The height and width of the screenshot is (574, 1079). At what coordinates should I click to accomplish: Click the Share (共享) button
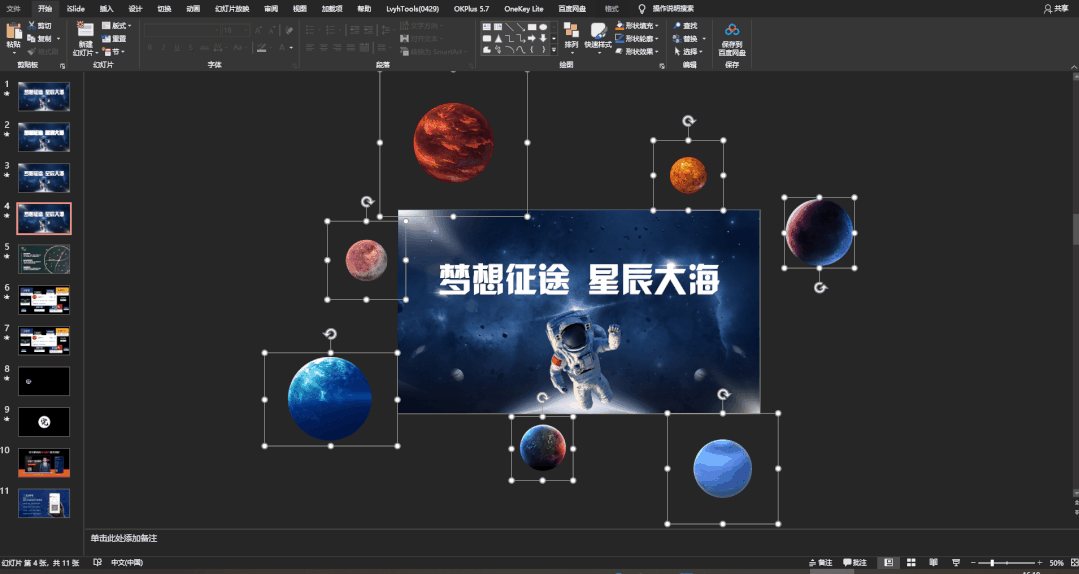tap(1056, 9)
